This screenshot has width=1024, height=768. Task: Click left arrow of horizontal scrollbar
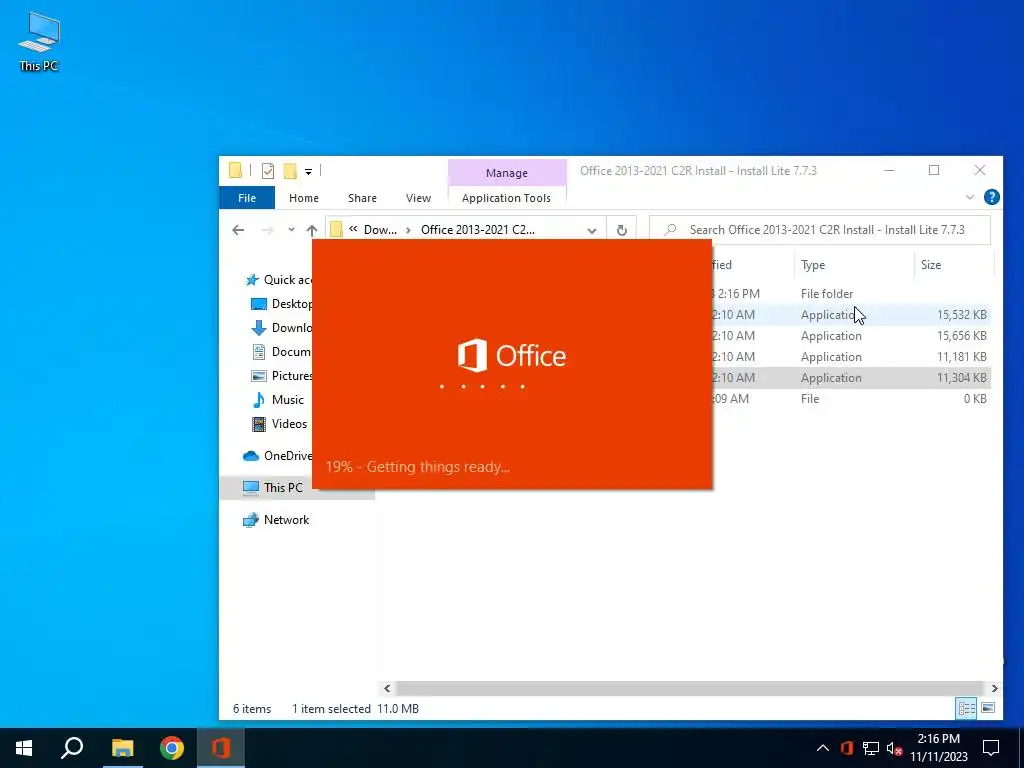[x=387, y=688]
